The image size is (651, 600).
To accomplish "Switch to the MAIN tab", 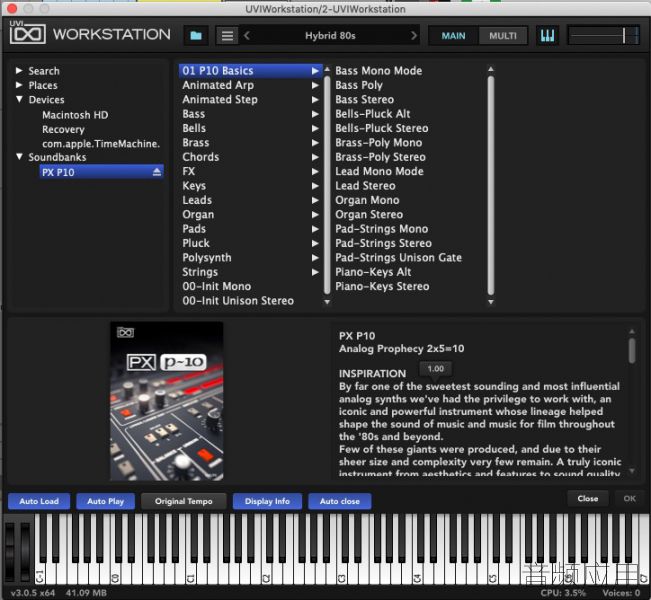I will coord(453,36).
